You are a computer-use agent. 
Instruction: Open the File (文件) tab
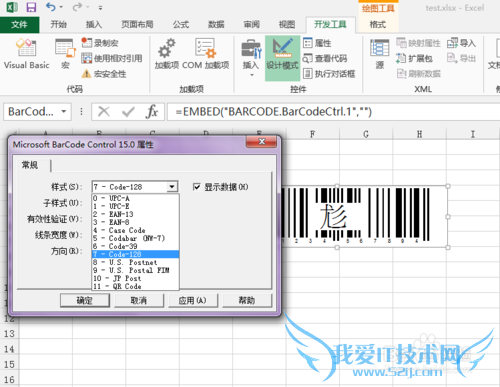pos(20,25)
